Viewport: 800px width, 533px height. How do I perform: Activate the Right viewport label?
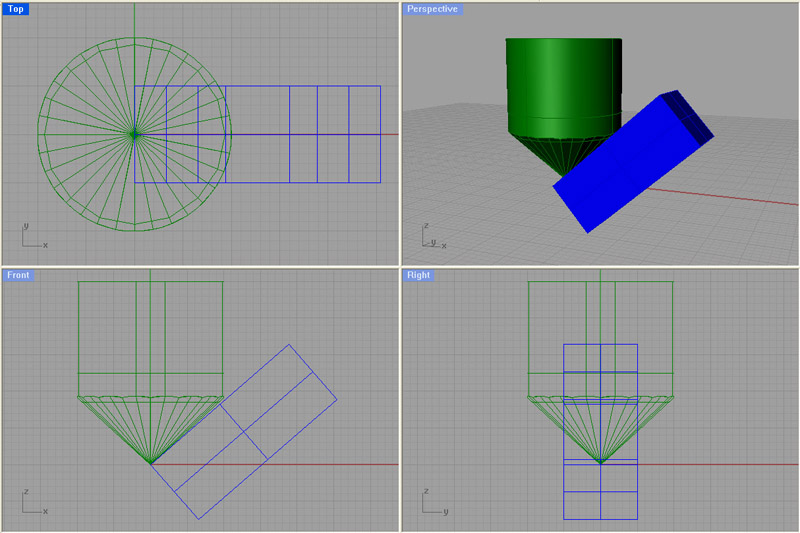[418, 275]
